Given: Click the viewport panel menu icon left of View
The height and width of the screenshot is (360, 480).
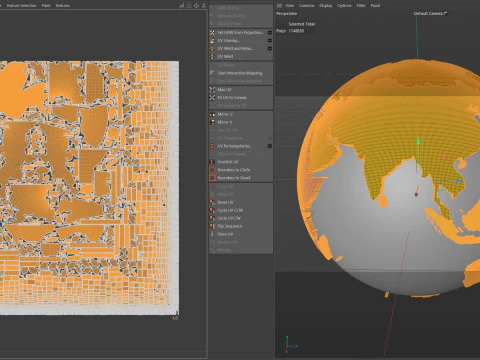Looking at the screenshot, I should 279,5.
